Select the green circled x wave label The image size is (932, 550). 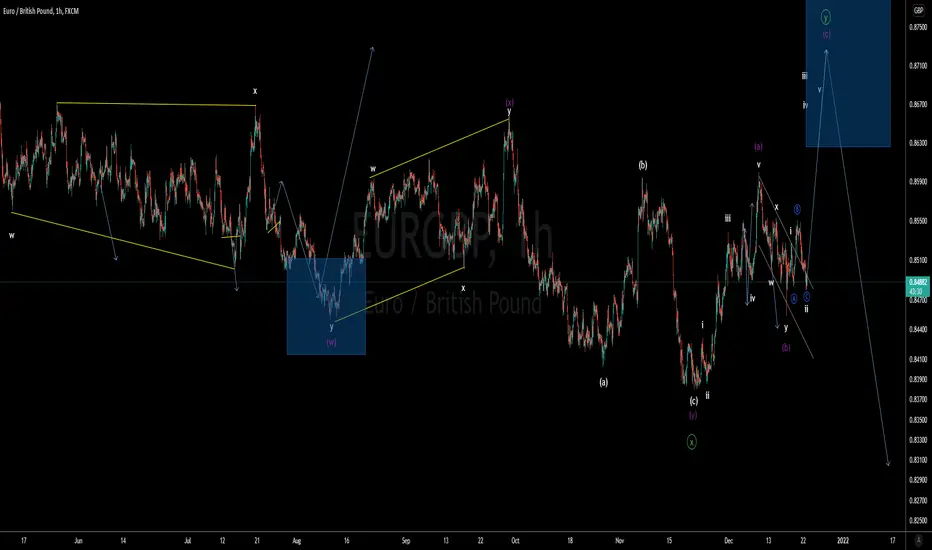692,442
